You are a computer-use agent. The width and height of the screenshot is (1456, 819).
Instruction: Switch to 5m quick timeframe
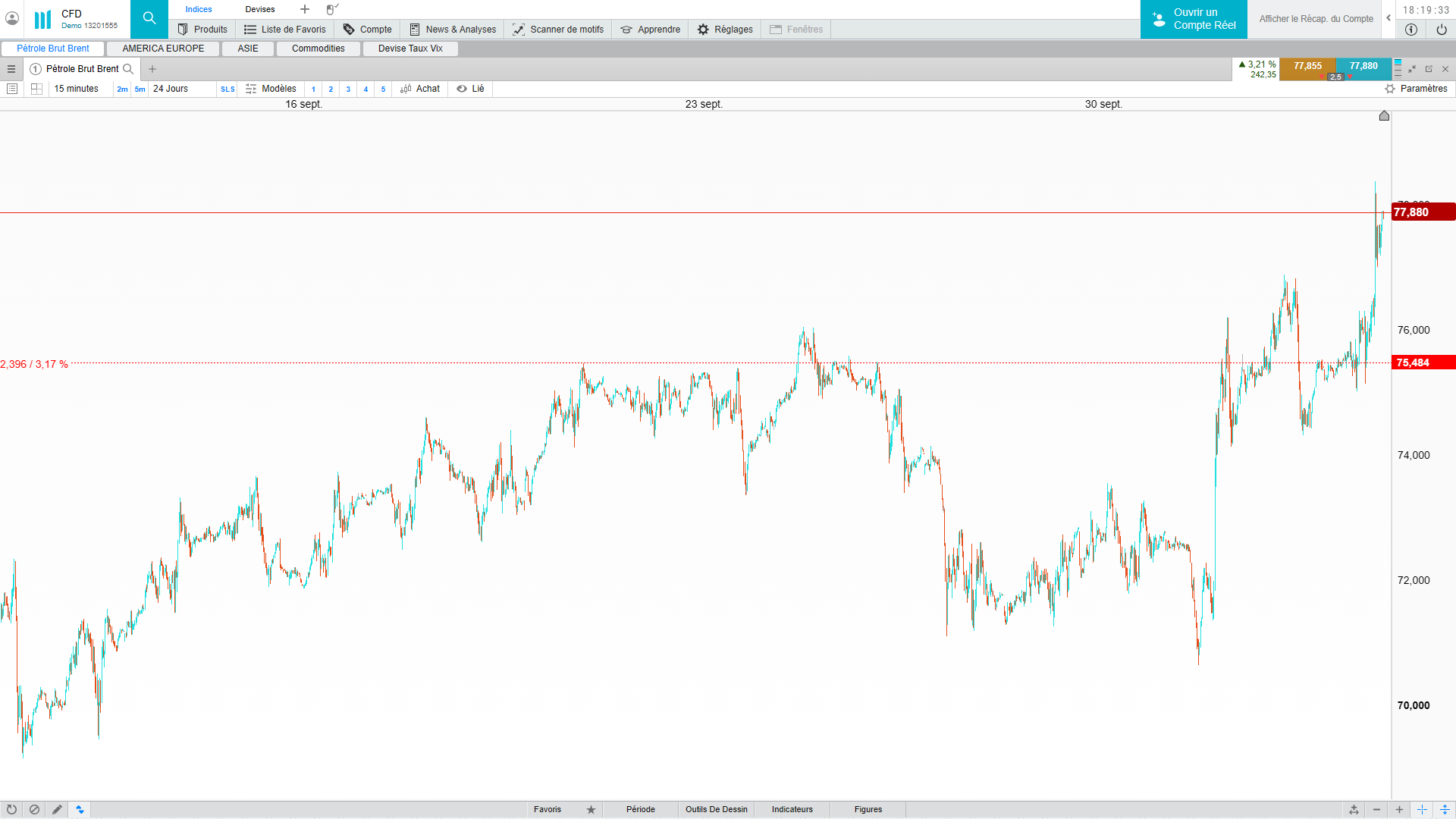tap(140, 89)
